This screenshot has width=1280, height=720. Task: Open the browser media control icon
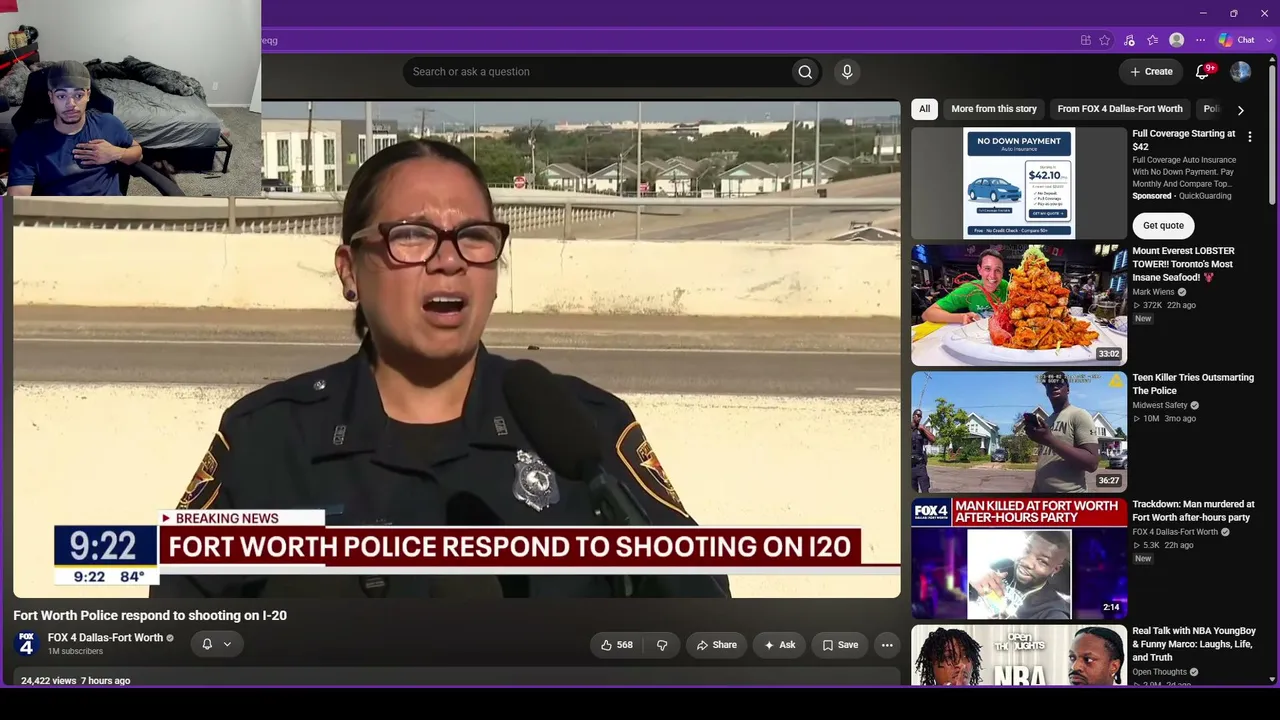coord(1129,40)
